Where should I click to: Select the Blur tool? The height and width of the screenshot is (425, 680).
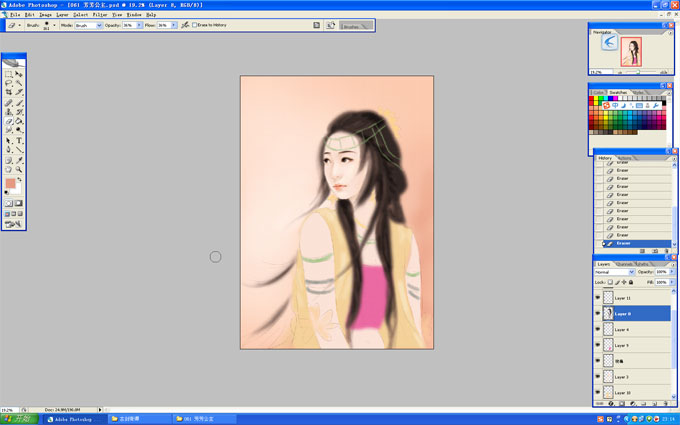tap(8, 130)
